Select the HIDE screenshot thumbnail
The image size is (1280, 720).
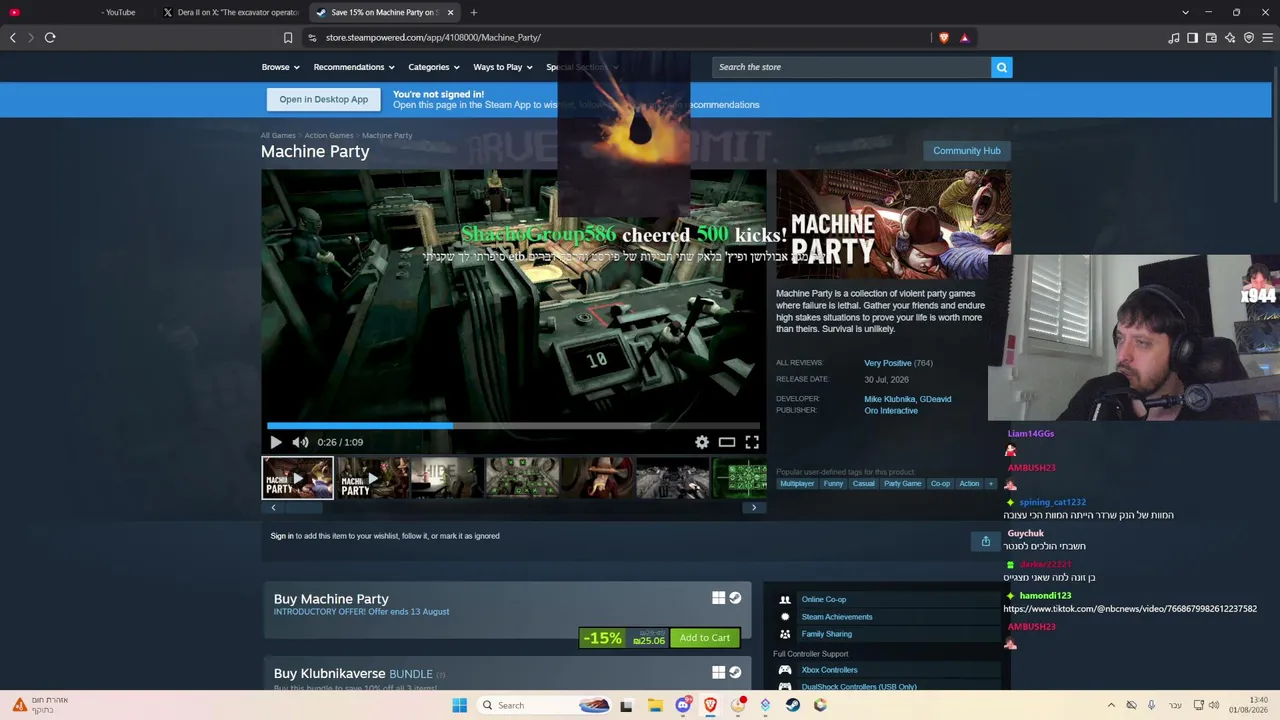click(447, 478)
